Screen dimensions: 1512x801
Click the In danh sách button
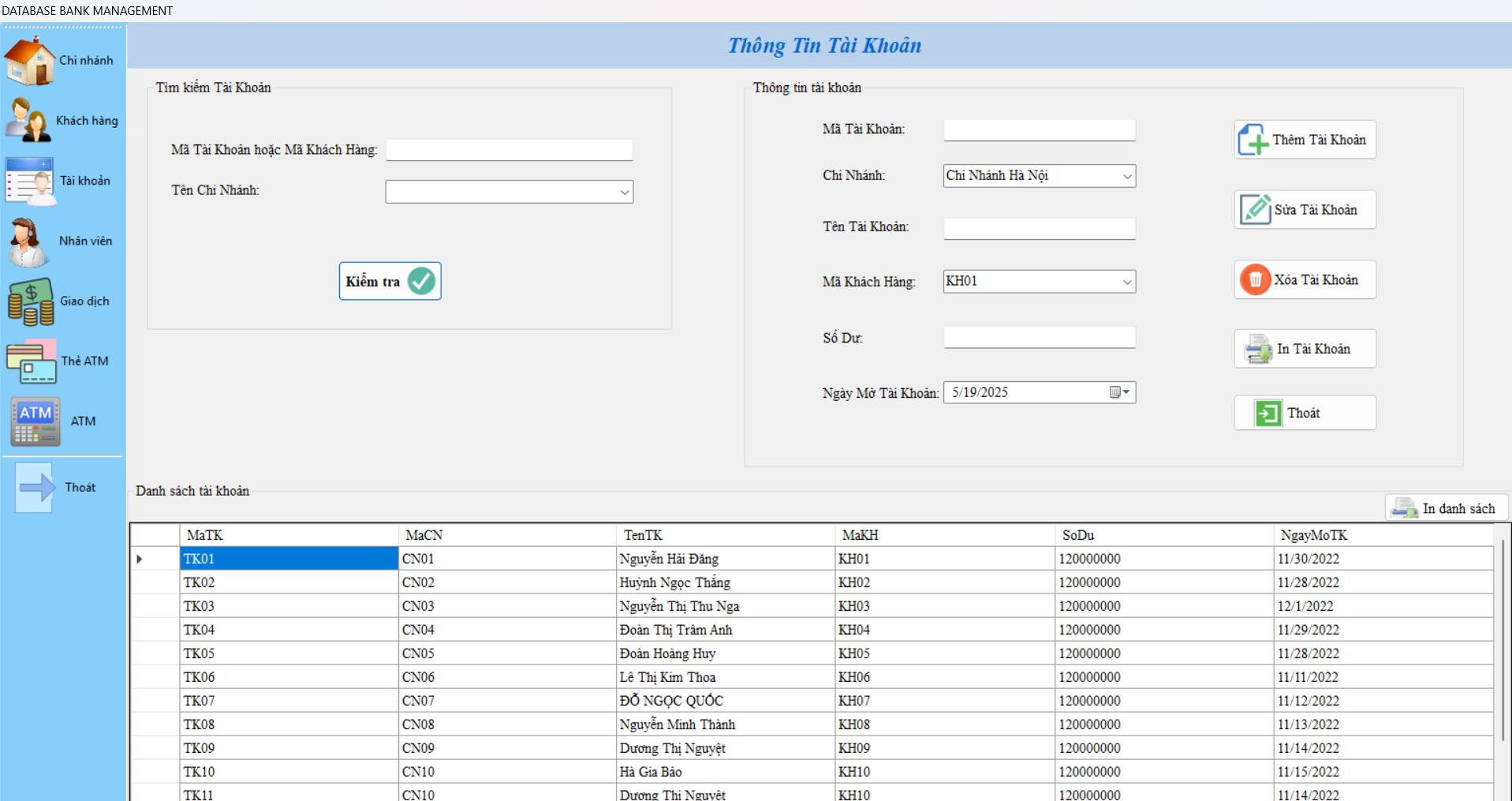point(1446,508)
